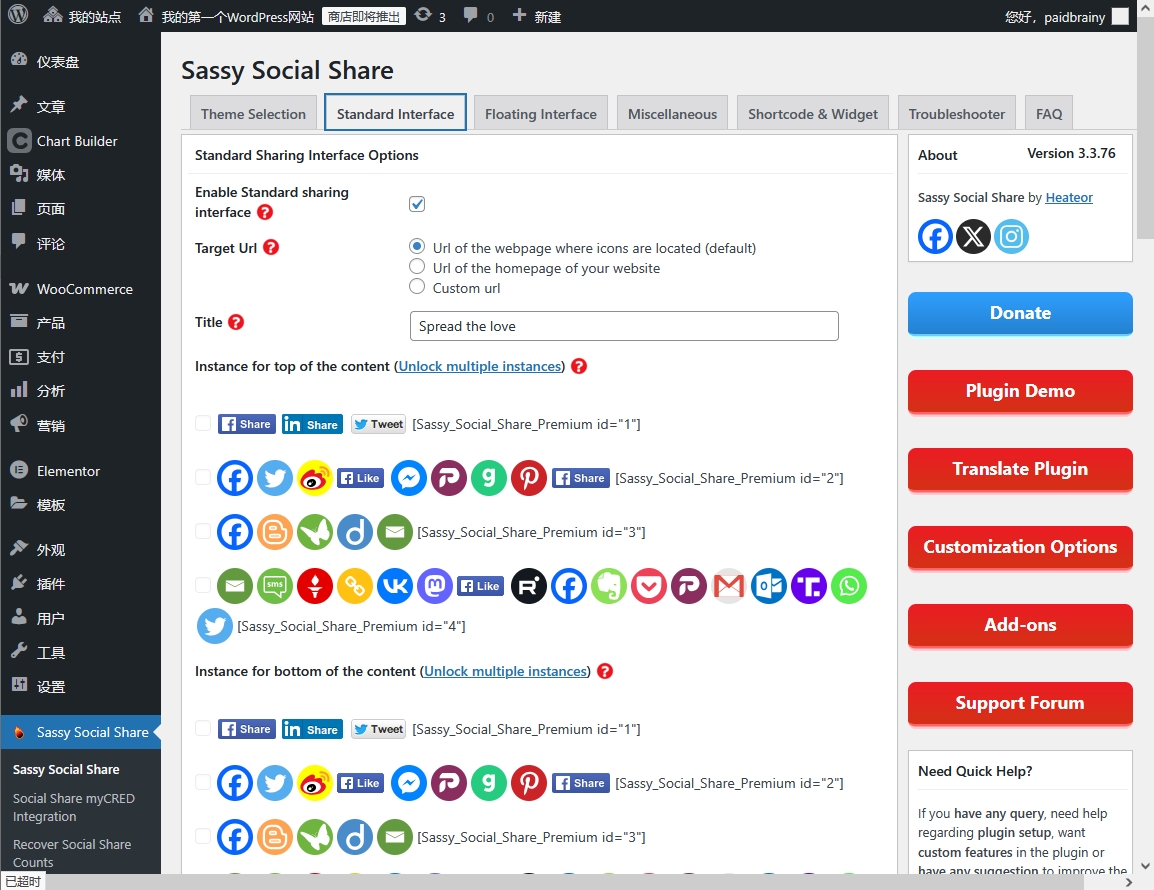This screenshot has width=1154, height=890.
Task: Click the Outlook icon in top instance row 4
Action: (769, 586)
